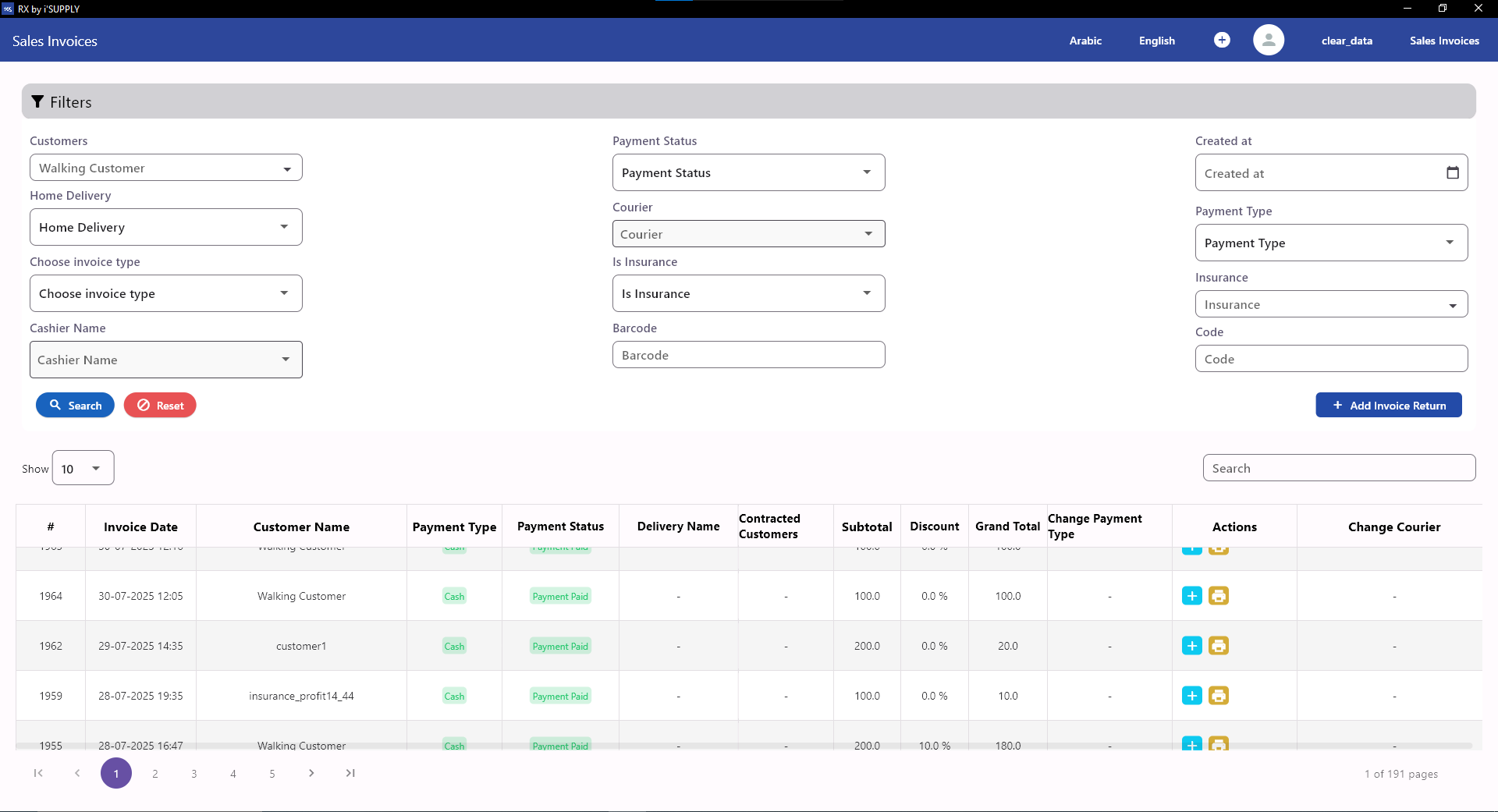This screenshot has width=1498, height=812.
Task: Open the Is Insurance dropdown
Action: pyautogui.click(x=749, y=293)
